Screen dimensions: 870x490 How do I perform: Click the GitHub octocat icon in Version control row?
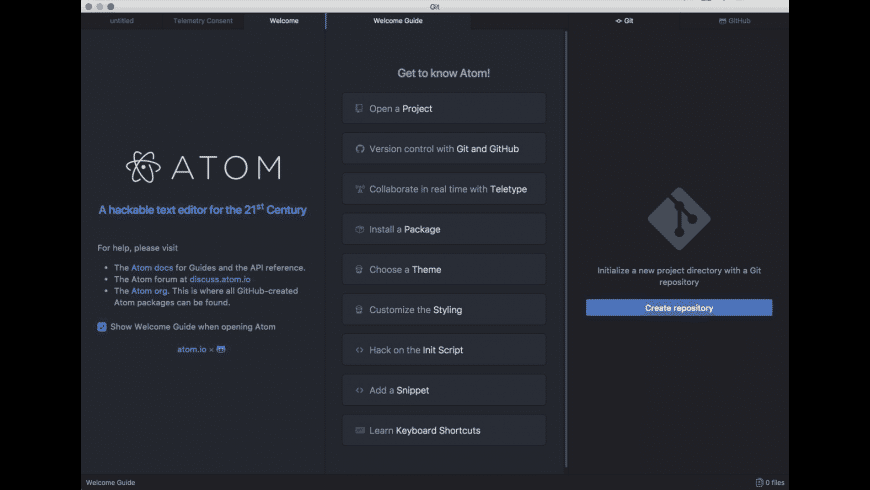pyautogui.click(x=360, y=149)
